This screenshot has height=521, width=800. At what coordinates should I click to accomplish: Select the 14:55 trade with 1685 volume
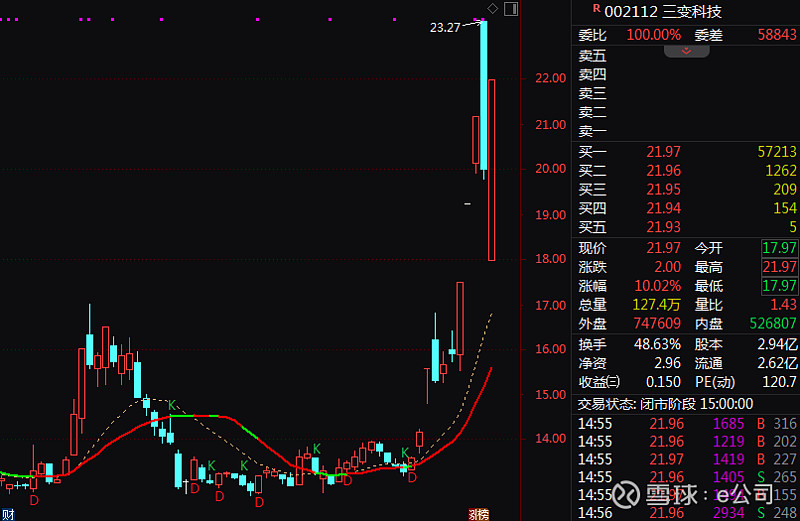(688, 424)
